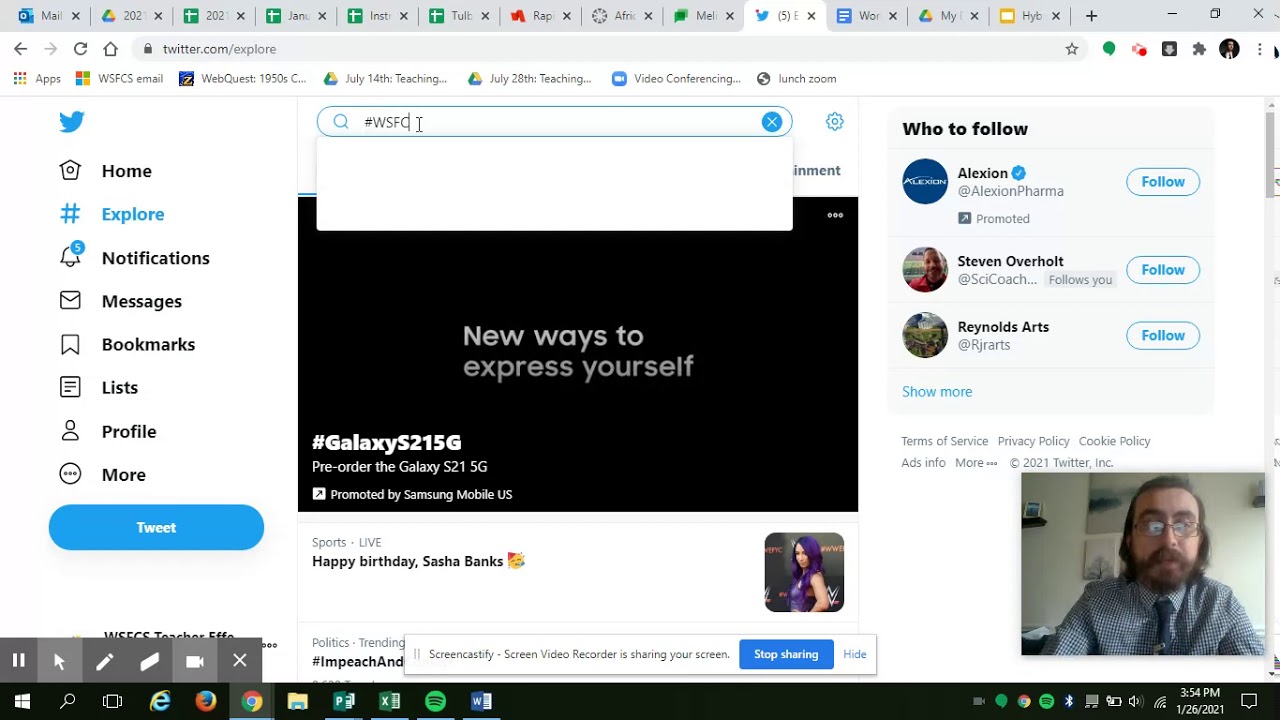Viewport: 1280px width, 720px height.
Task: Open Spotify from taskbar
Action: [435, 701]
